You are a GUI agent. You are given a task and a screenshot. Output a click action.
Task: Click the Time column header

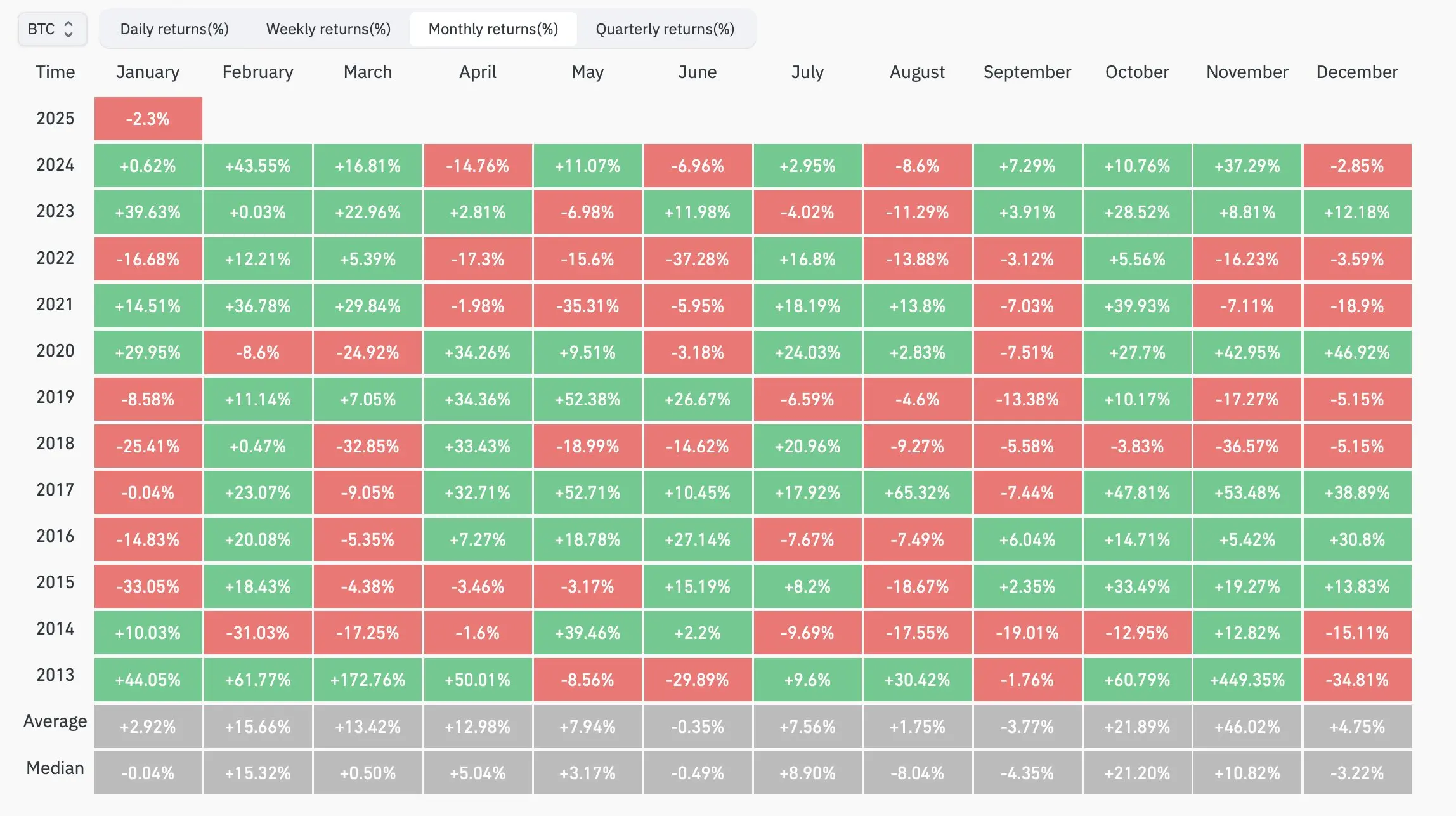click(55, 72)
